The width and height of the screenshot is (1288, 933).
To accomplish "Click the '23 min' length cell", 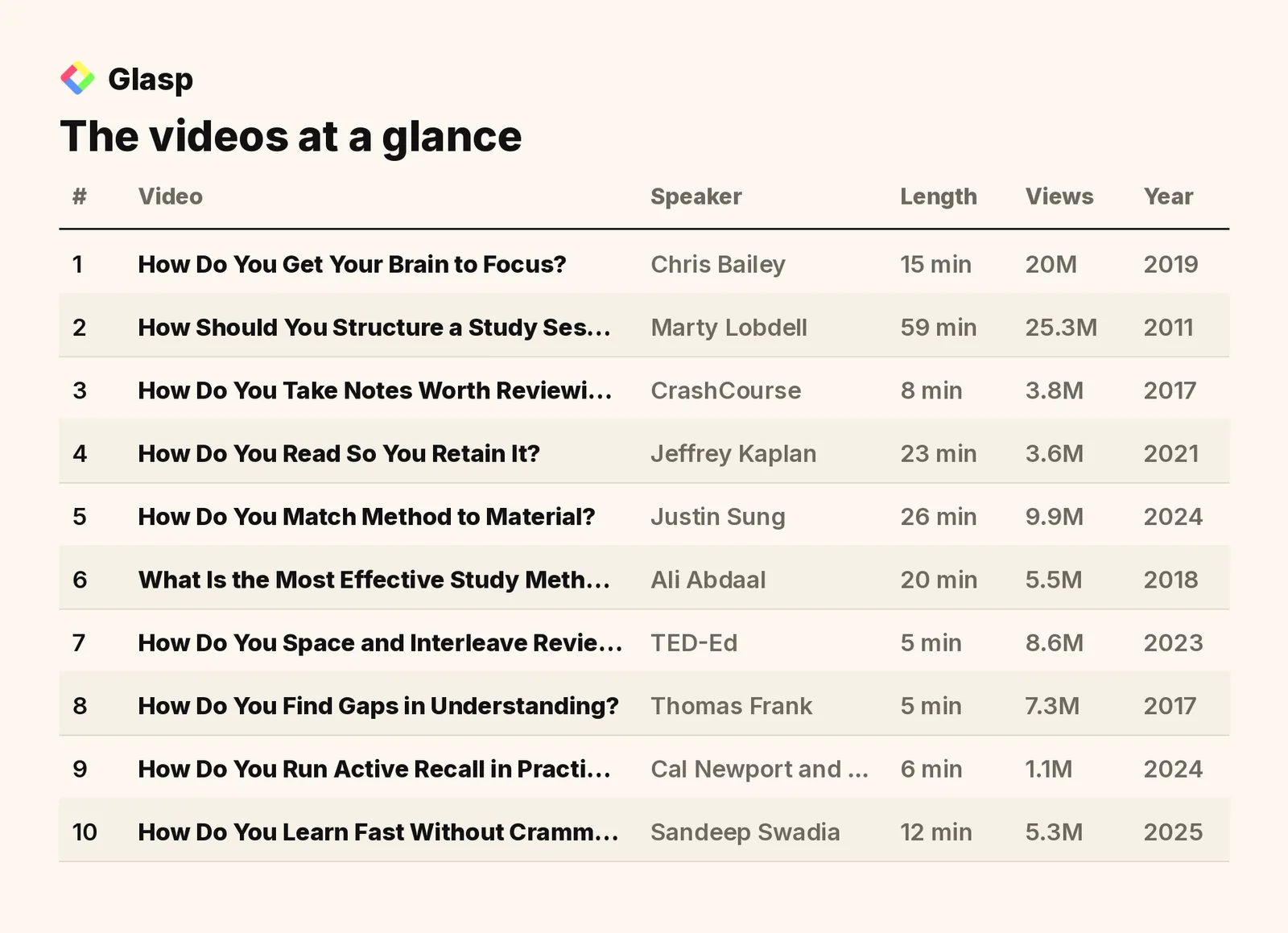I will point(939,453).
